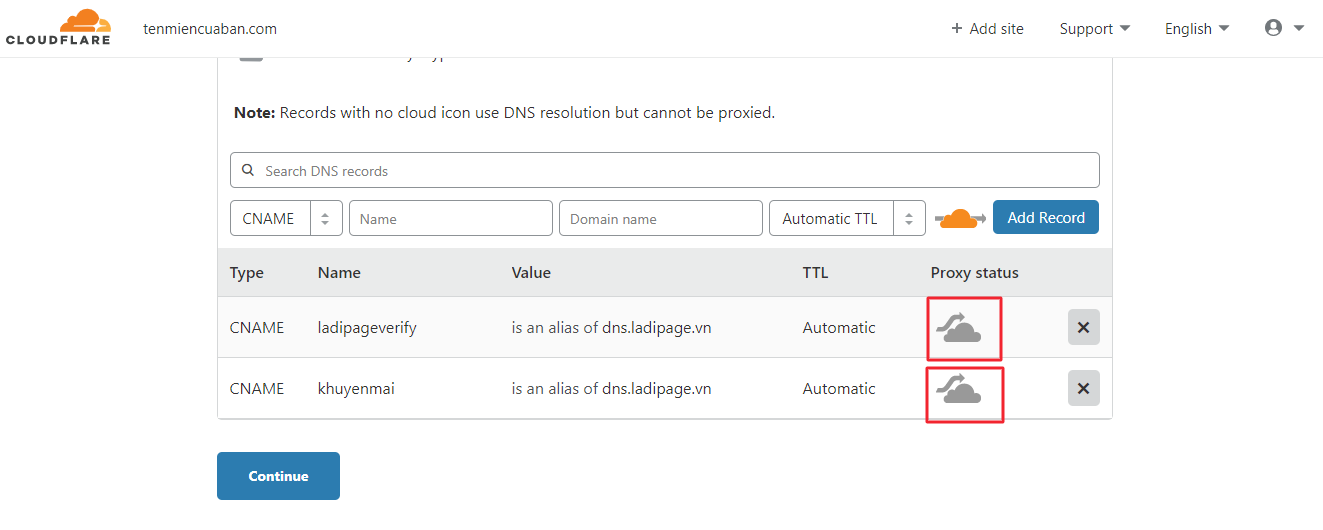The height and width of the screenshot is (530, 1323).
Task: Open the English language selector
Action: 1196,29
